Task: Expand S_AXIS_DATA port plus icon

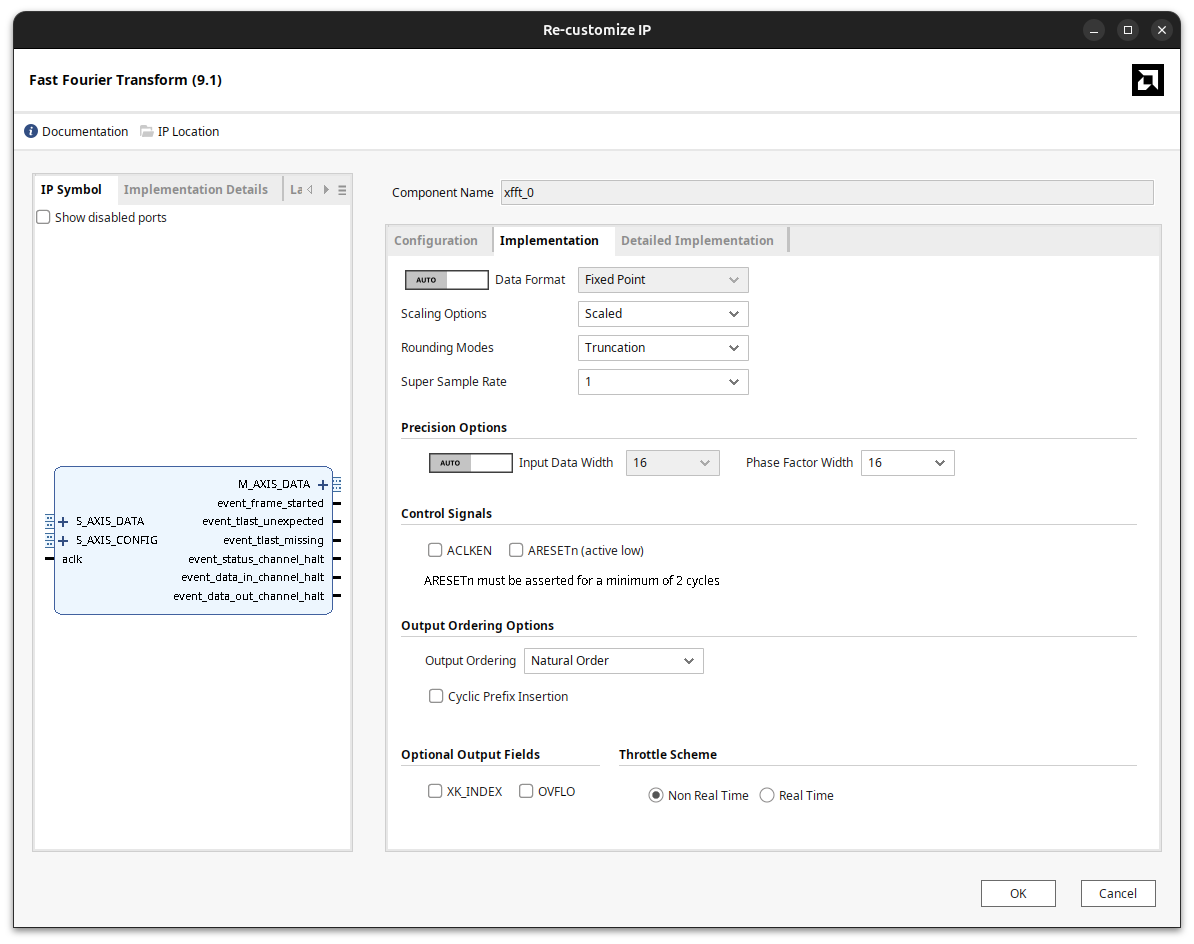Action: pos(63,521)
